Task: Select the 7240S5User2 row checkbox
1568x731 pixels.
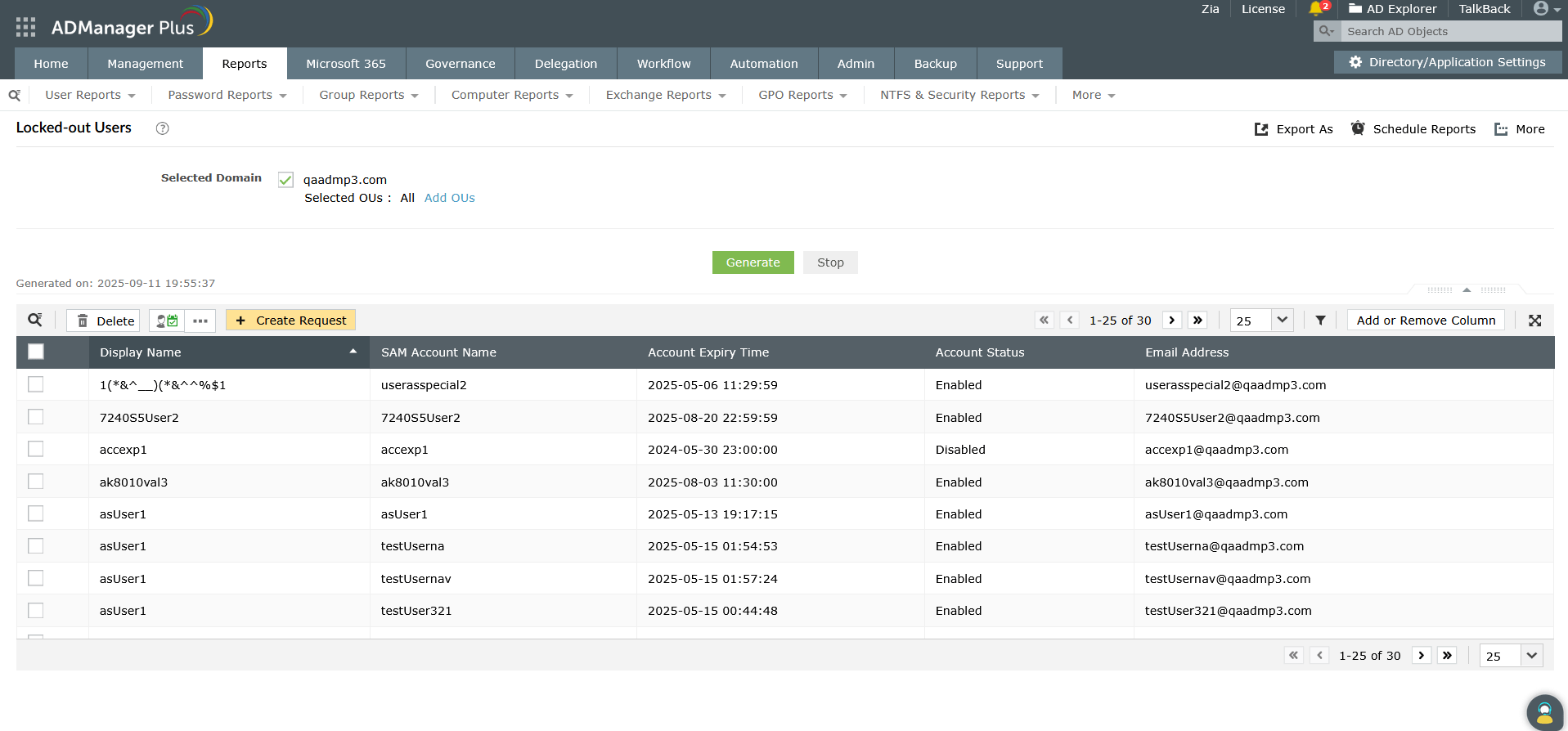Action: [36, 417]
